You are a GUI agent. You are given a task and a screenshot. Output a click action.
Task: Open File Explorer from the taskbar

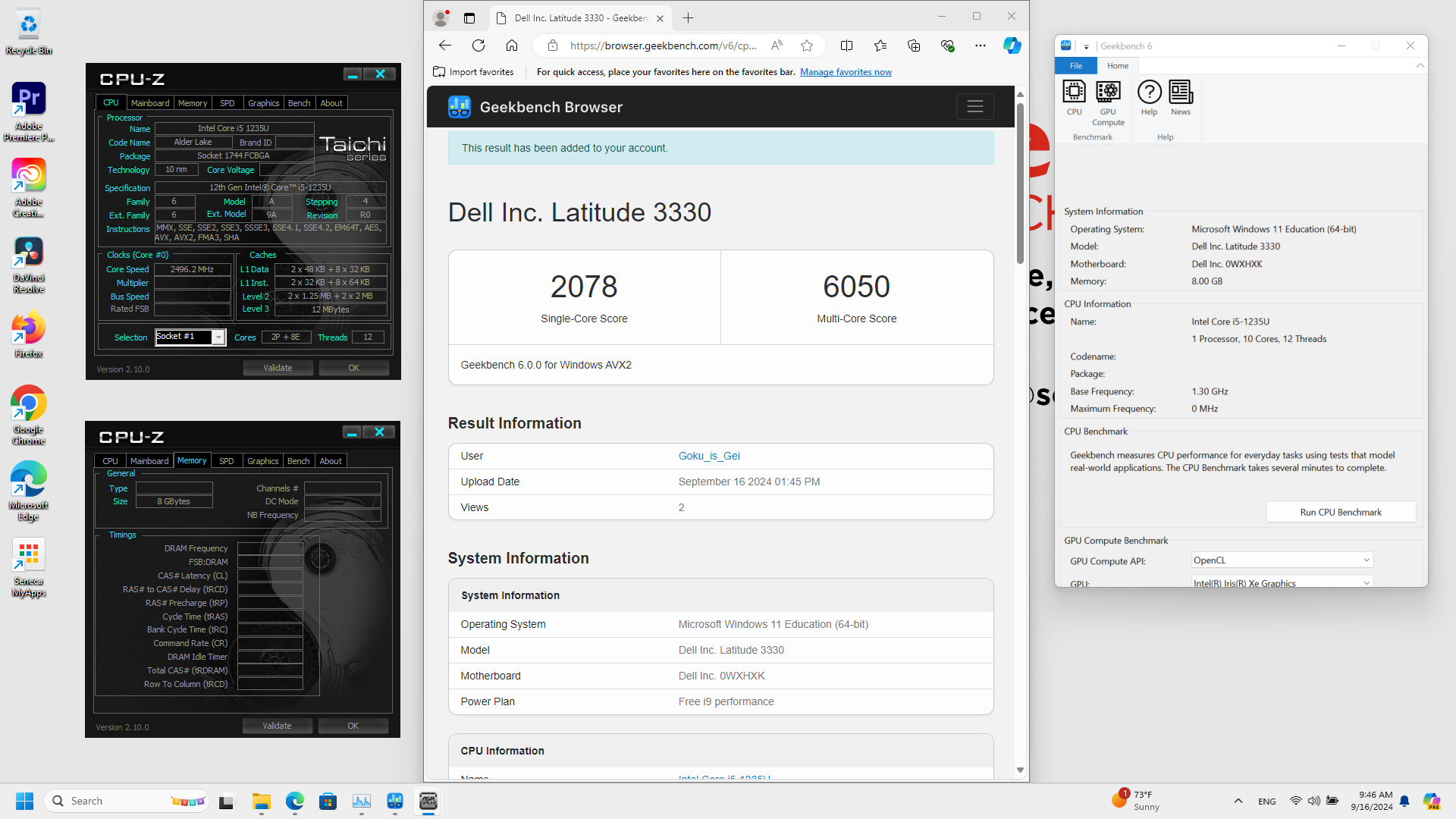[x=262, y=801]
